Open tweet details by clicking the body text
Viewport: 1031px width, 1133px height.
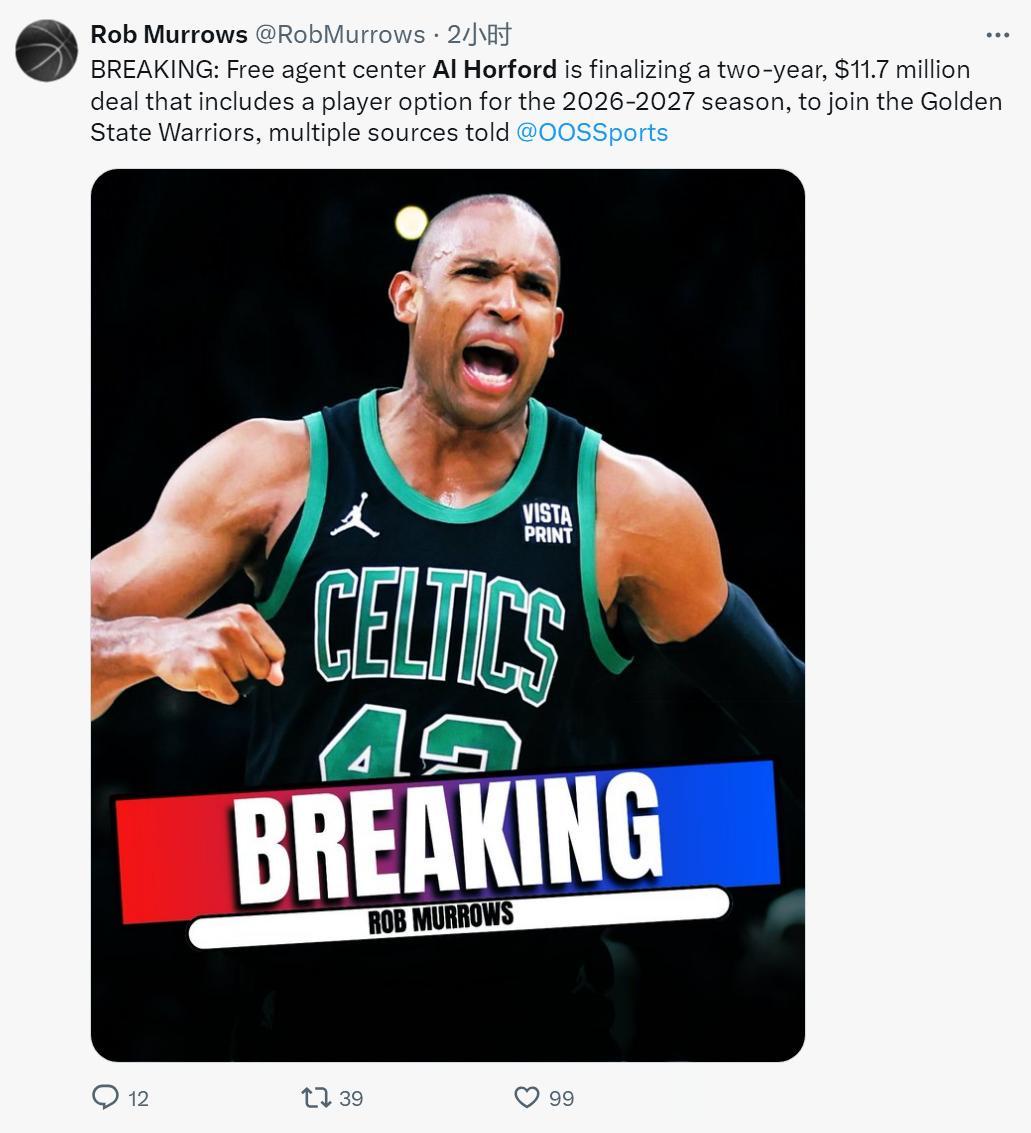click(x=546, y=101)
